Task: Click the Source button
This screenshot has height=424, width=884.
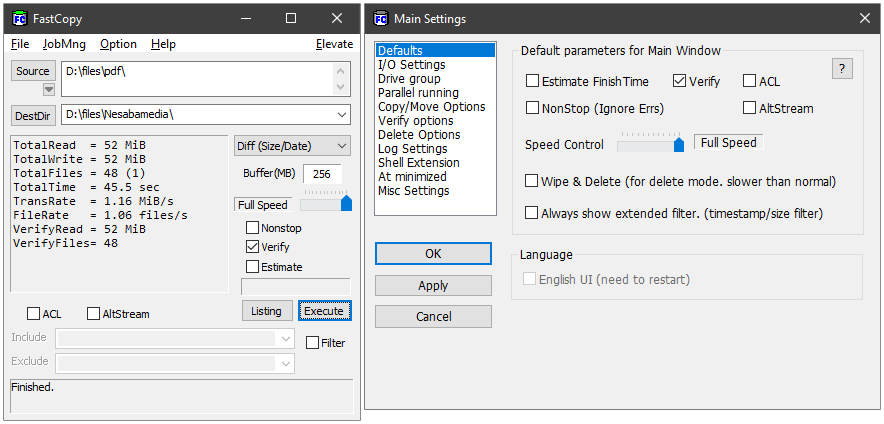Action: (33, 71)
